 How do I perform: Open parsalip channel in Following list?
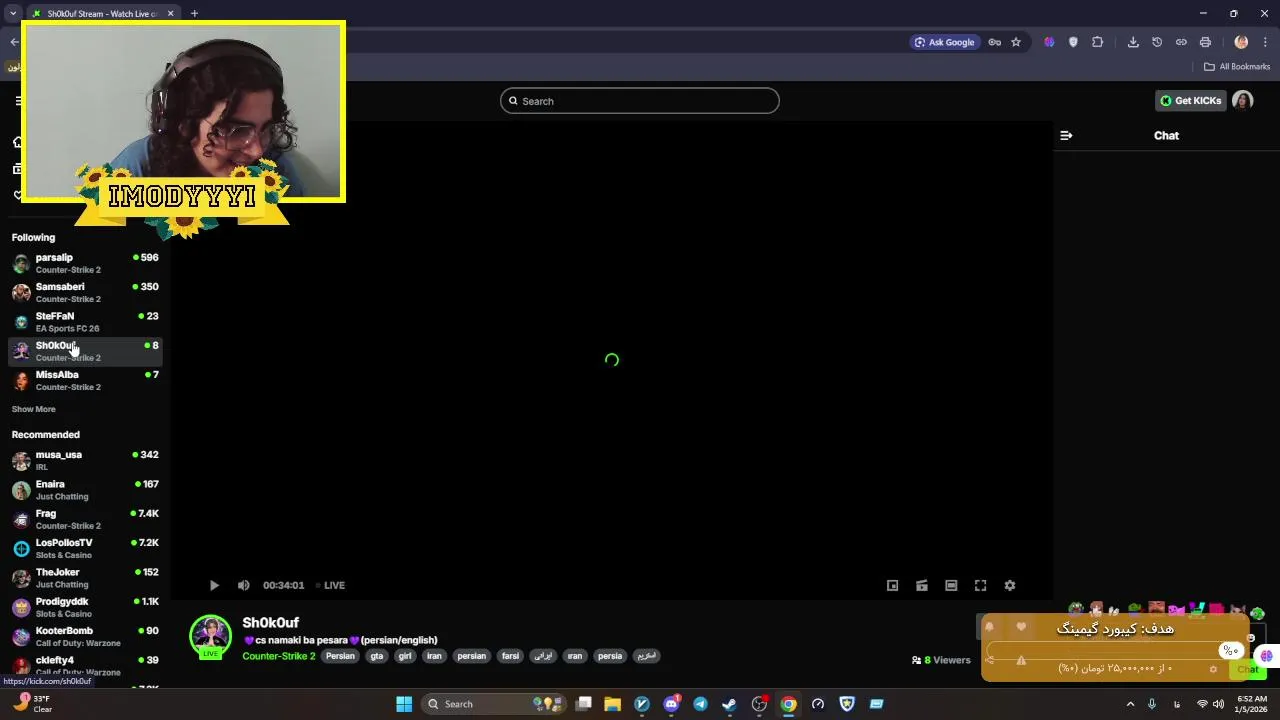pyautogui.click(x=85, y=263)
